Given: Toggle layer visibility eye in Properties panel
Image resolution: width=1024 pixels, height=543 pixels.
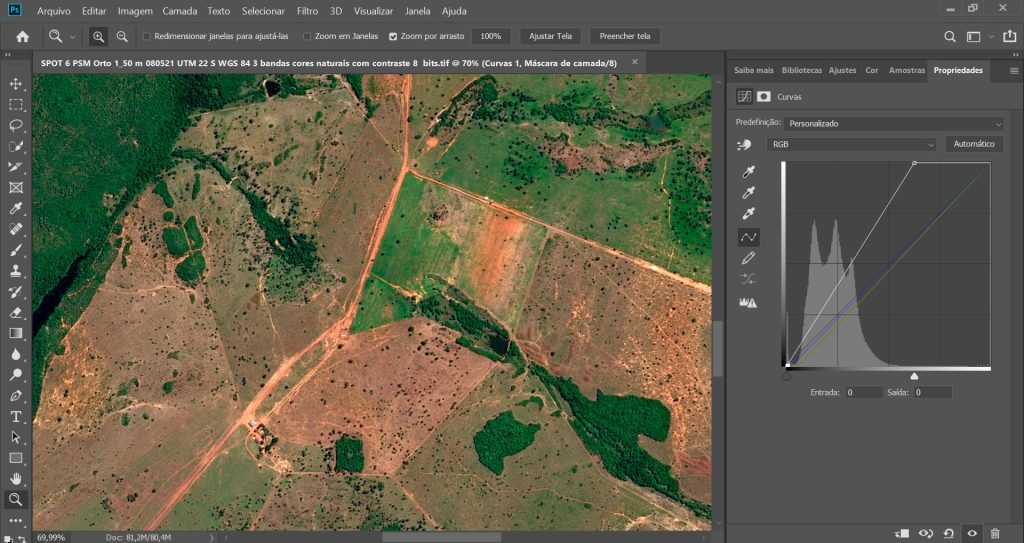Looking at the screenshot, I should [x=970, y=534].
